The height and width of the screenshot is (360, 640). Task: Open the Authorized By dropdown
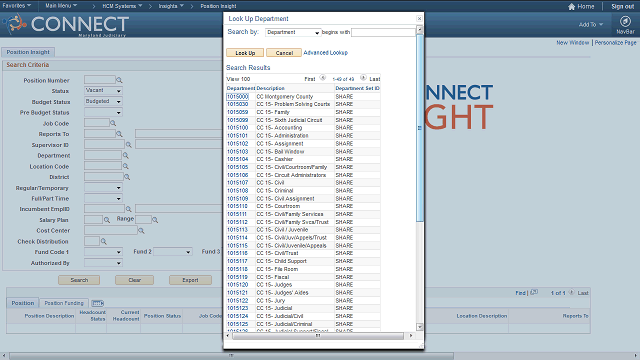tap(103, 263)
